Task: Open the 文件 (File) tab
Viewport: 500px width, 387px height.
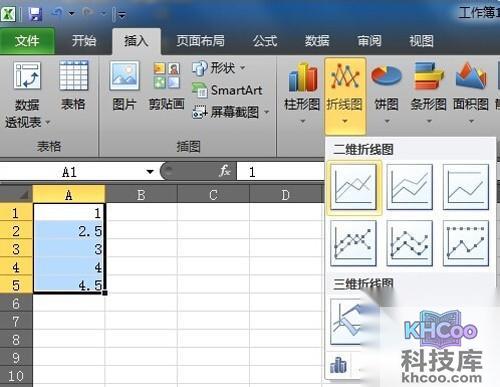Action: coord(27,41)
